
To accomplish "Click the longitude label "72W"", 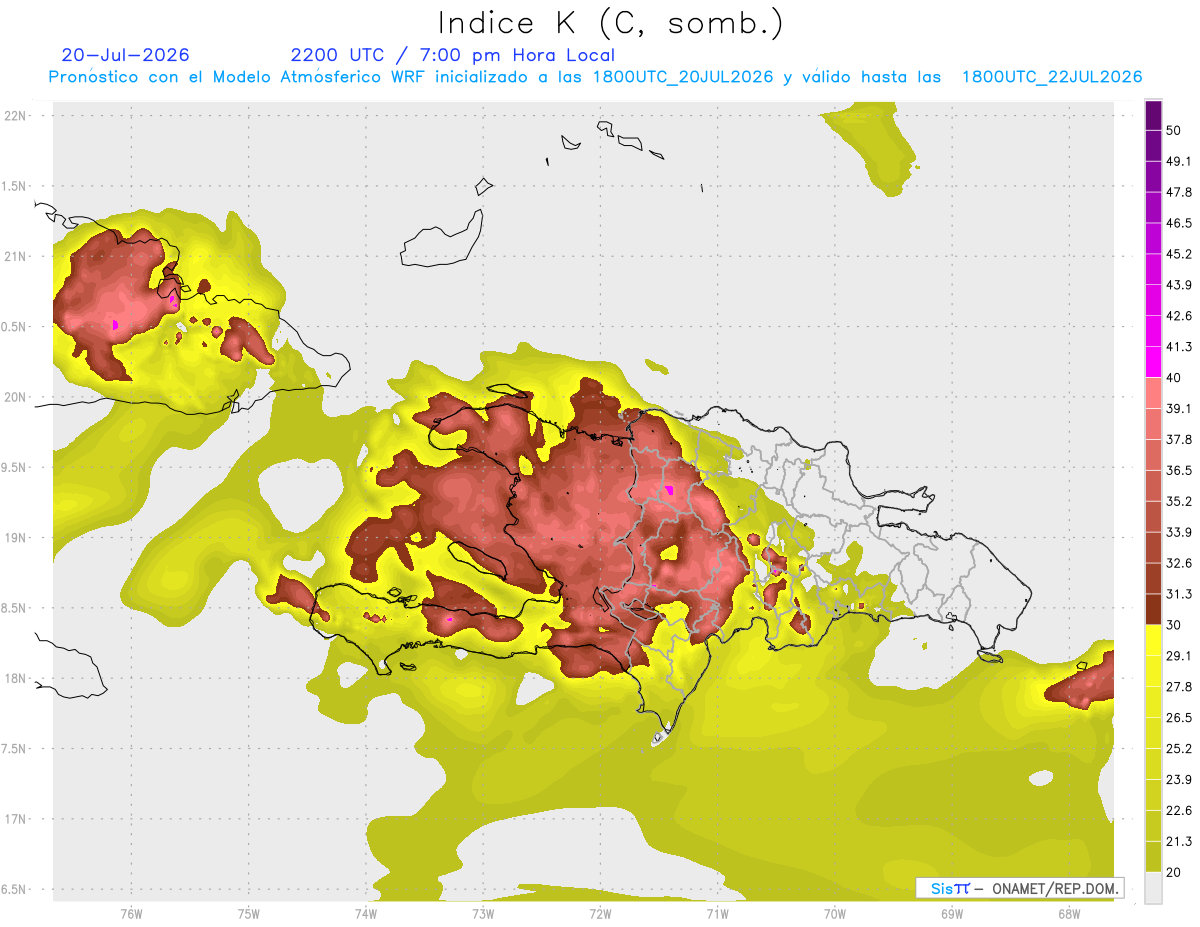I will [600, 914].
